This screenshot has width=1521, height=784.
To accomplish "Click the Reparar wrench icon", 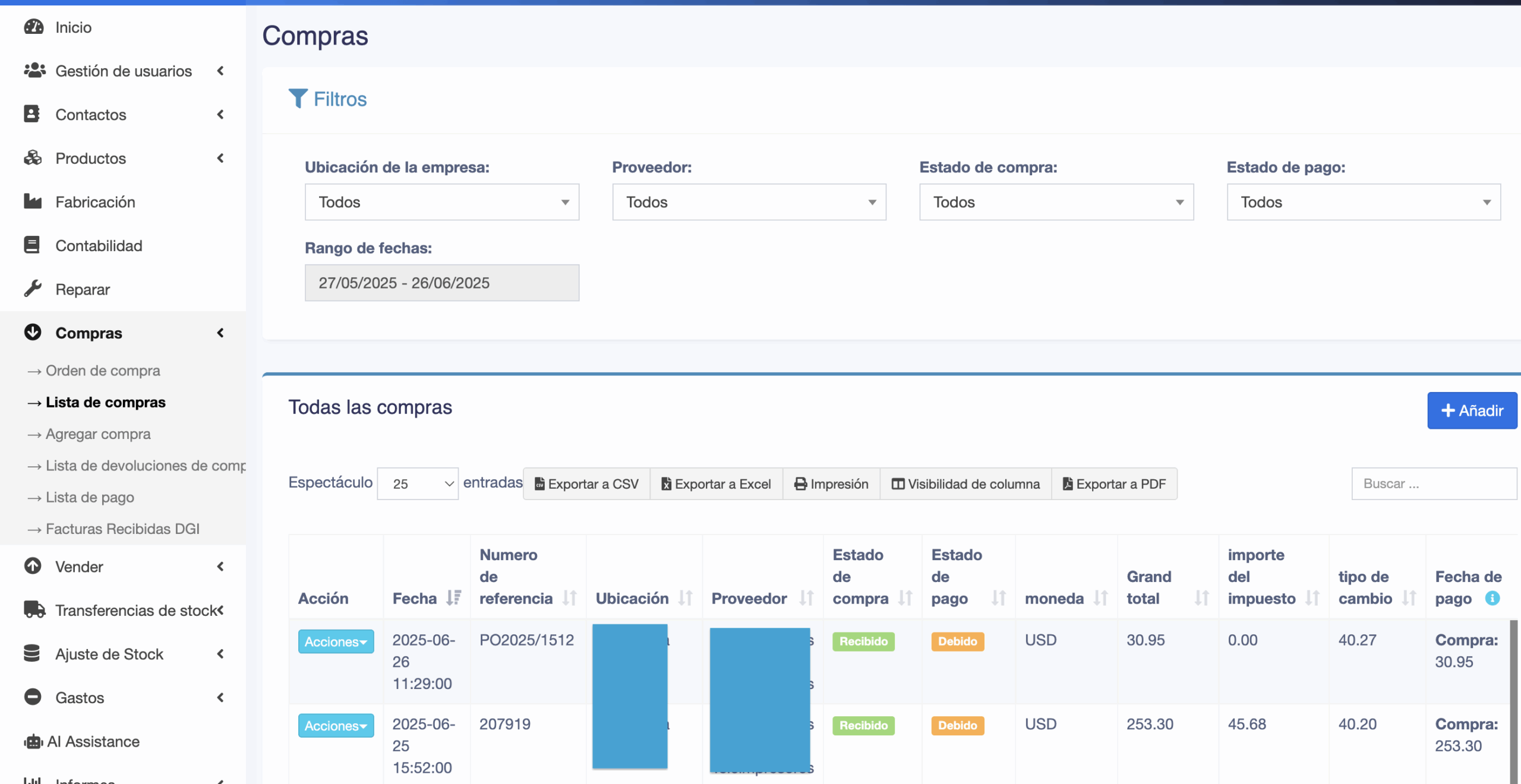I will point(33,289).
